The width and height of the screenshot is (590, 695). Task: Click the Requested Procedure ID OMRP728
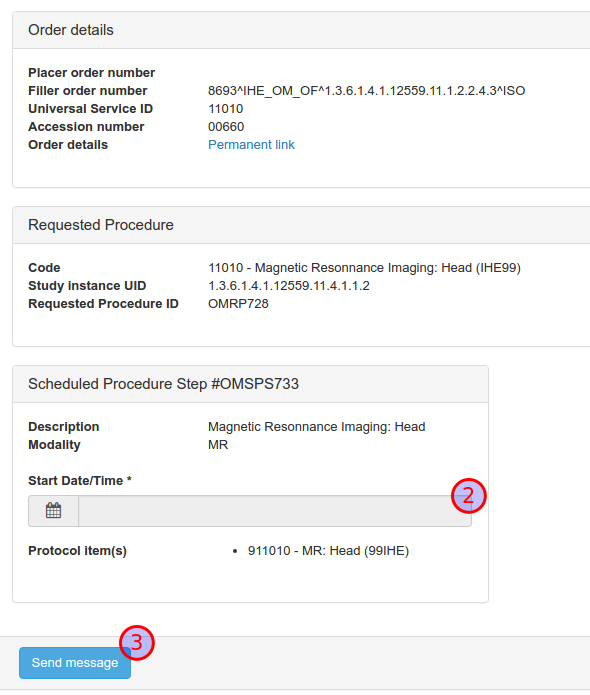238,304
